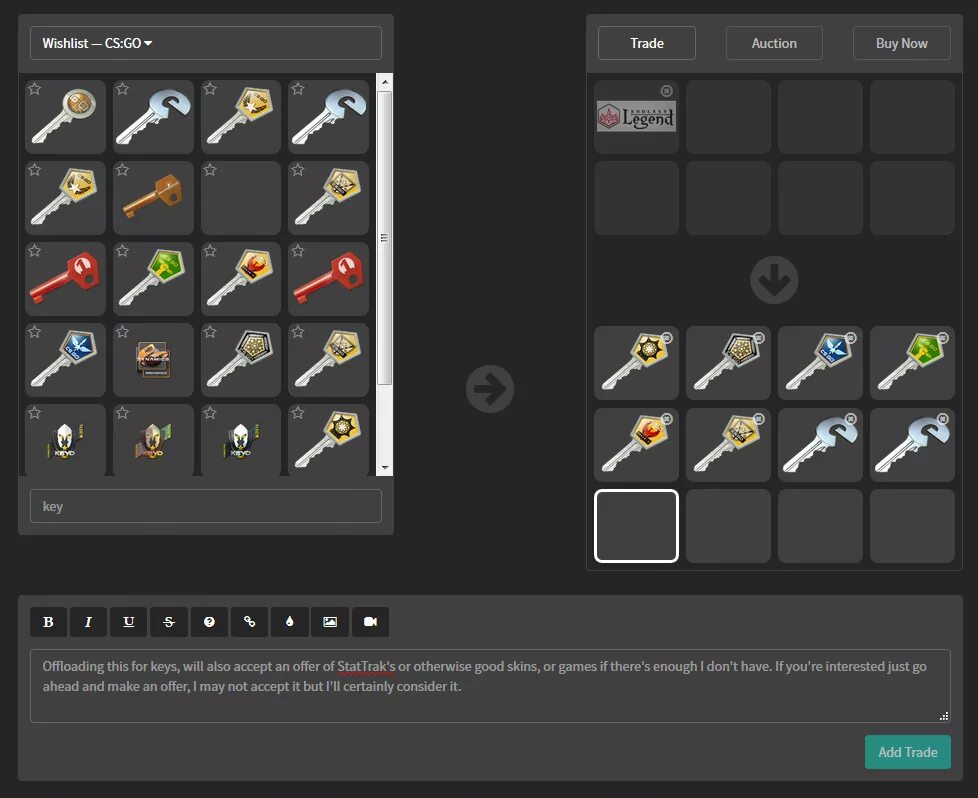Select the bronze coin-head key in the wishlist
This screenshot has height=798, width=978.
pos(65,117)
